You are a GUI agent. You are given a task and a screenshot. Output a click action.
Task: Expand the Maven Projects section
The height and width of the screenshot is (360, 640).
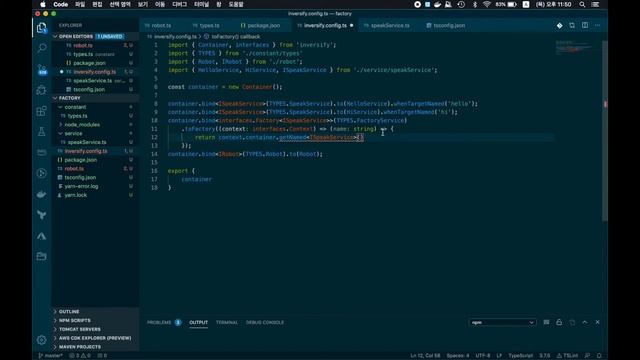(96, 347)
